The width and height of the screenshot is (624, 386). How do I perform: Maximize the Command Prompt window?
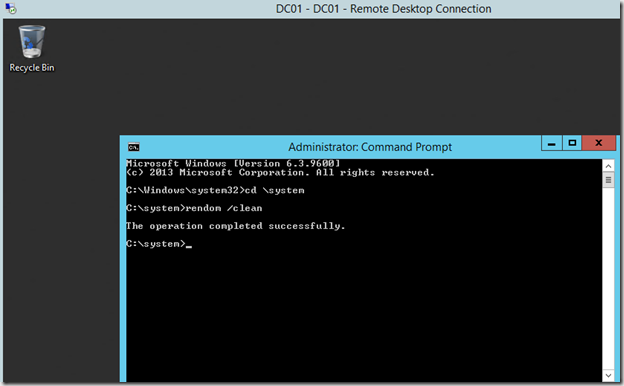pos(572,143)
